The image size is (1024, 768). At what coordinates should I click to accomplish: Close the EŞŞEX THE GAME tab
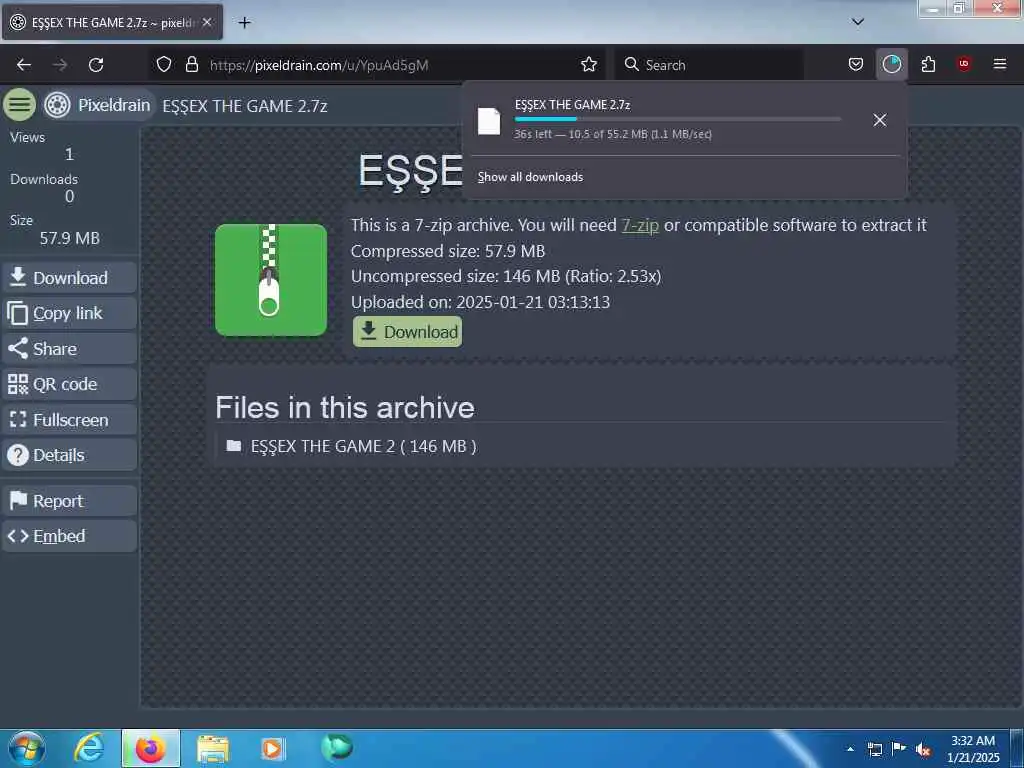[207, 22]
